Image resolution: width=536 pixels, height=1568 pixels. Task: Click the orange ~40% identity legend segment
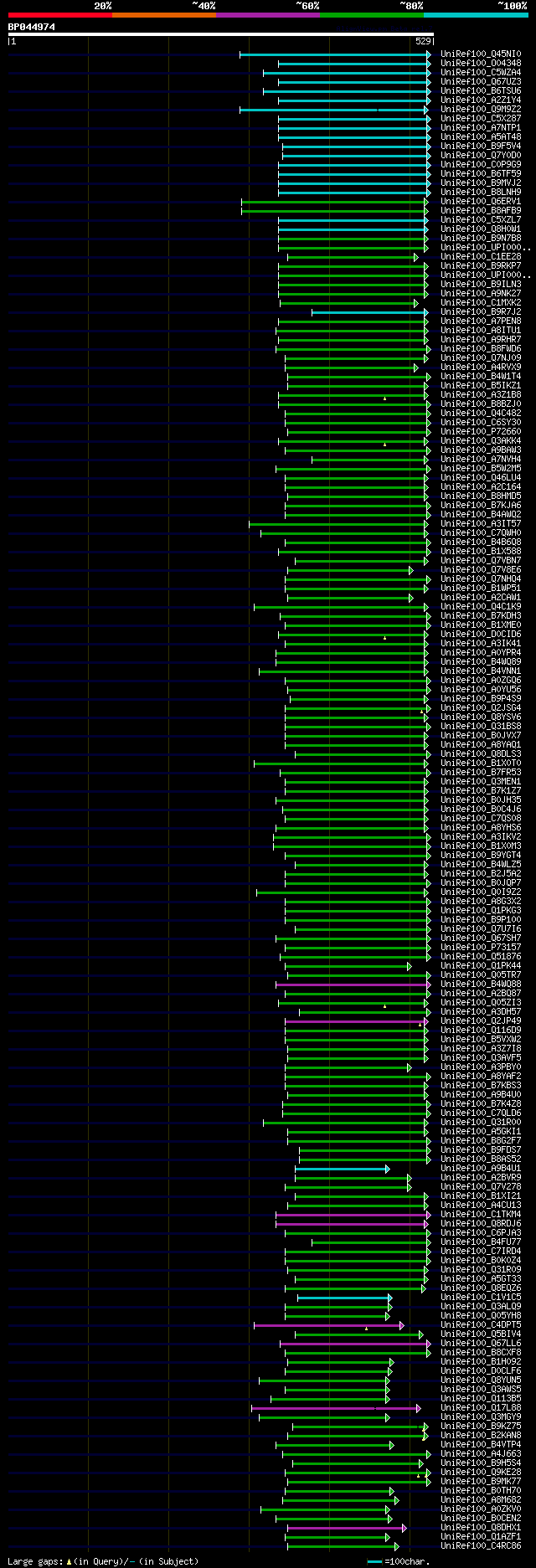(x=164, y=15)
